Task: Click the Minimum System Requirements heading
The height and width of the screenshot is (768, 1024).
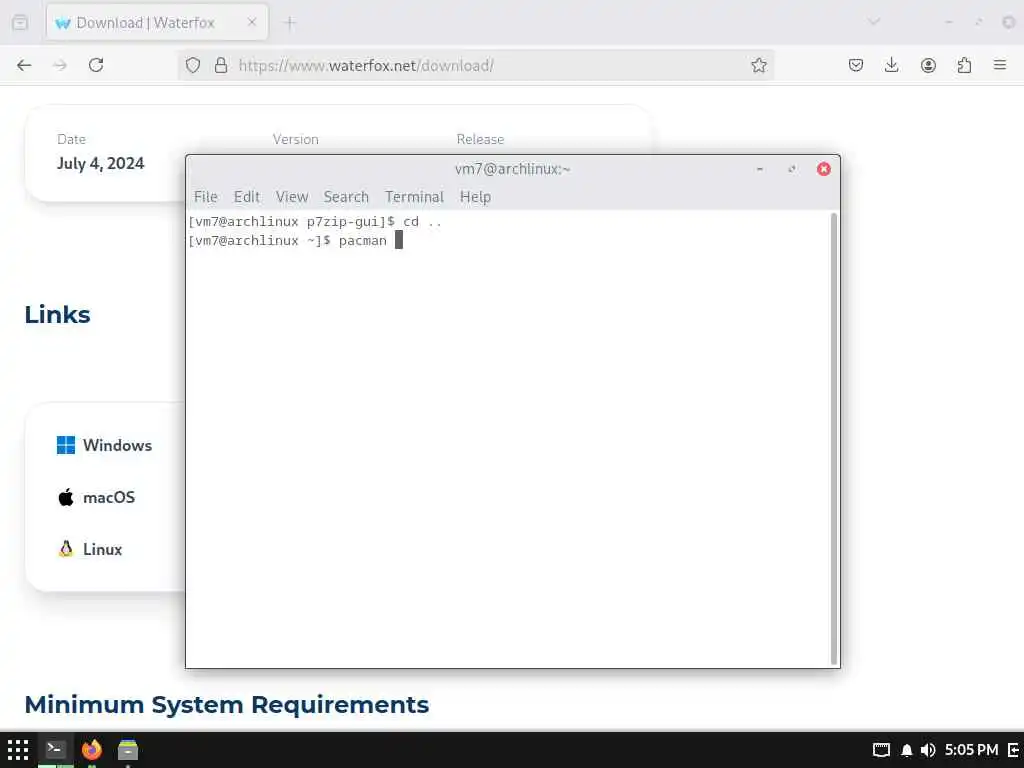Action: coord(227,705)
